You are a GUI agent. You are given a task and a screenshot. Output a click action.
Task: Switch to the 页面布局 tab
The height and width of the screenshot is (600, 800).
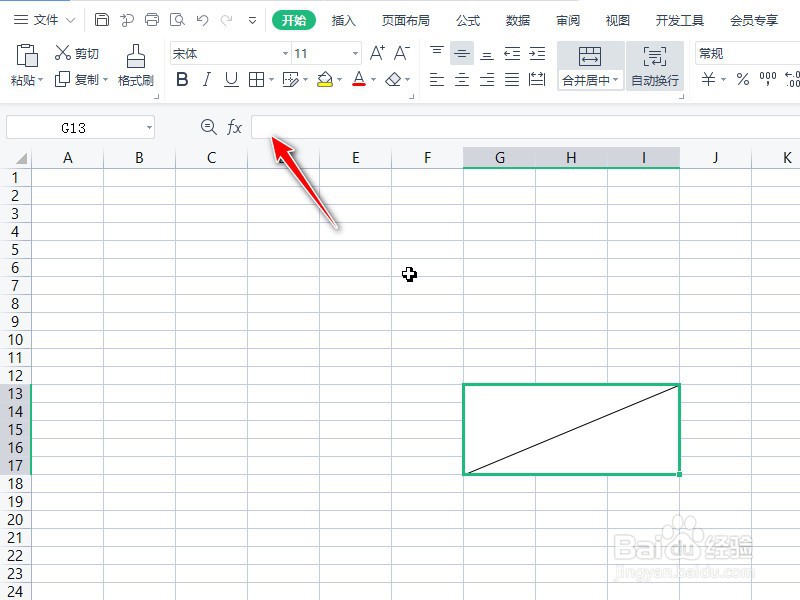(x=406, y=20)
